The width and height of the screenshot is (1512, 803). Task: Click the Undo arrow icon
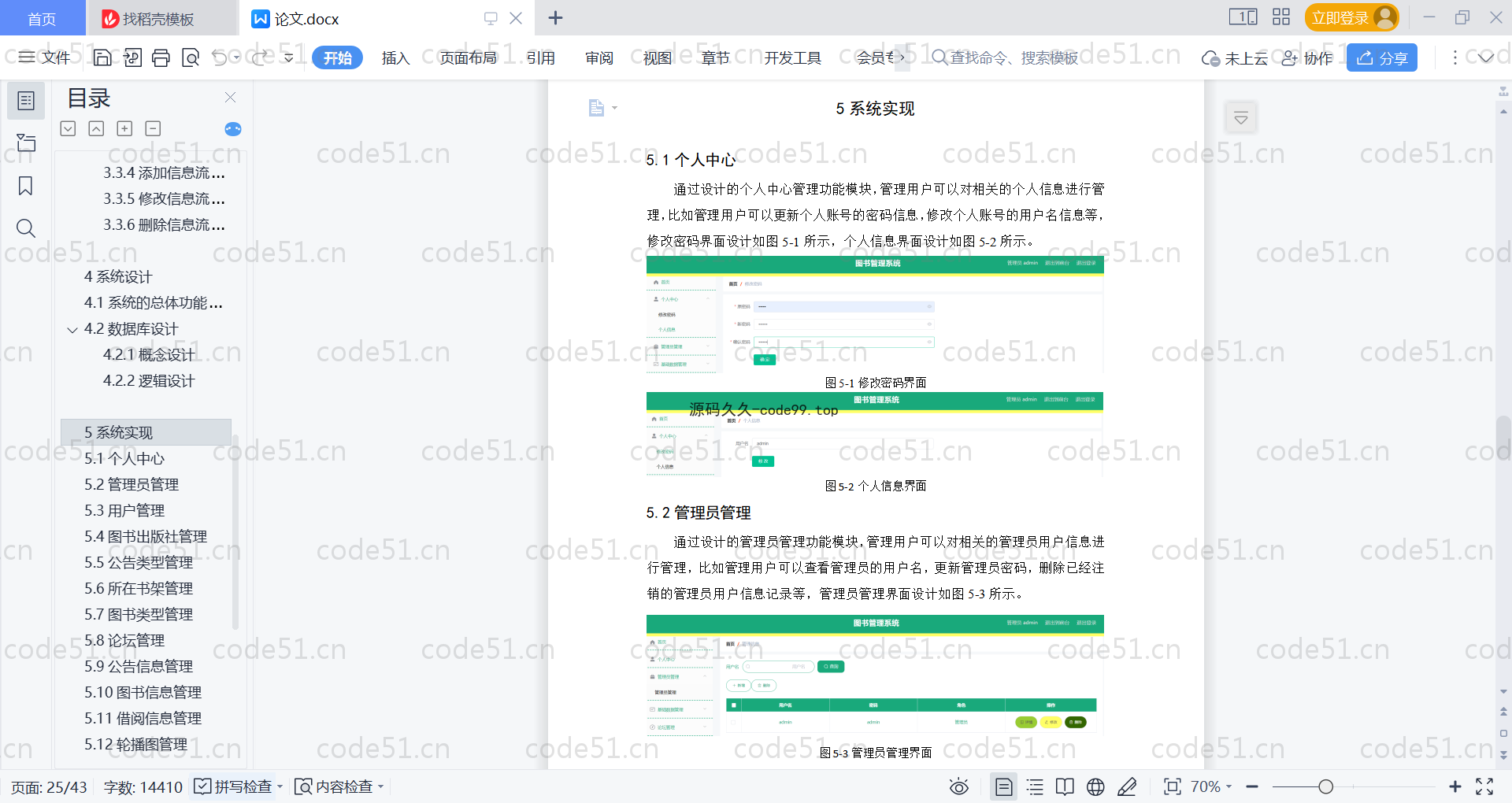(x=220, y=57)
